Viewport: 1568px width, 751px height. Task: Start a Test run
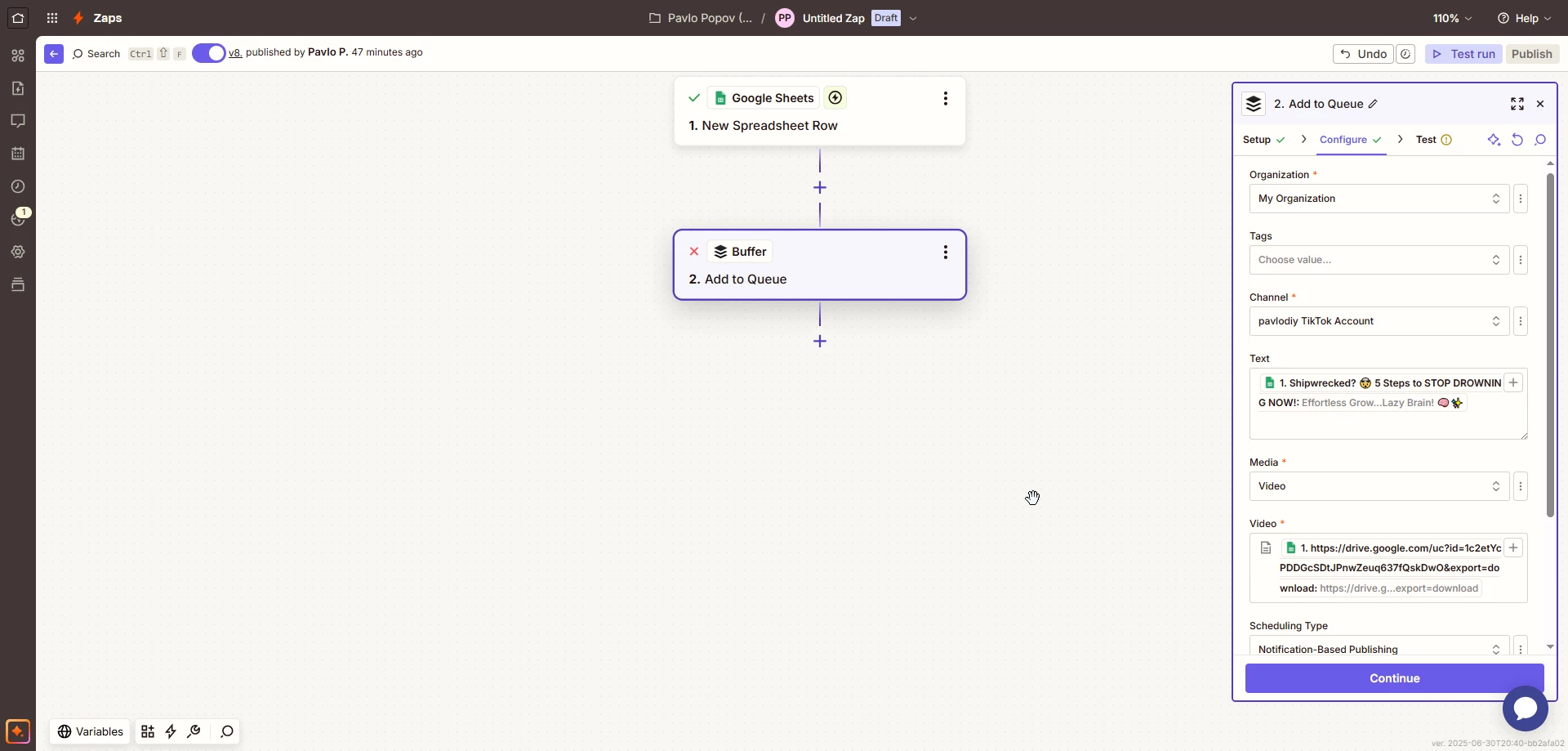click(1463, 54)
